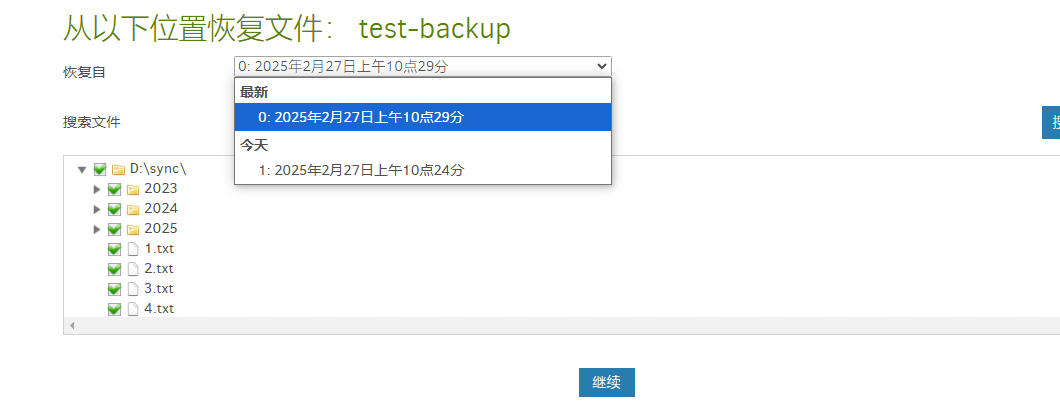Uncheck the 1.txt checkbox
1060x403 pixels.
(x=114, y=249)
